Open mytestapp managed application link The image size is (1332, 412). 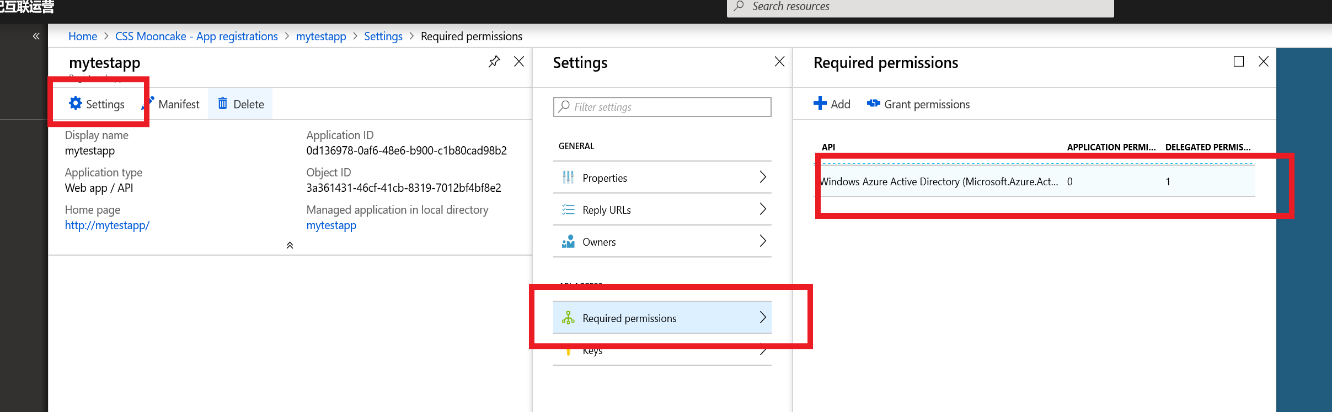[331, 225]
